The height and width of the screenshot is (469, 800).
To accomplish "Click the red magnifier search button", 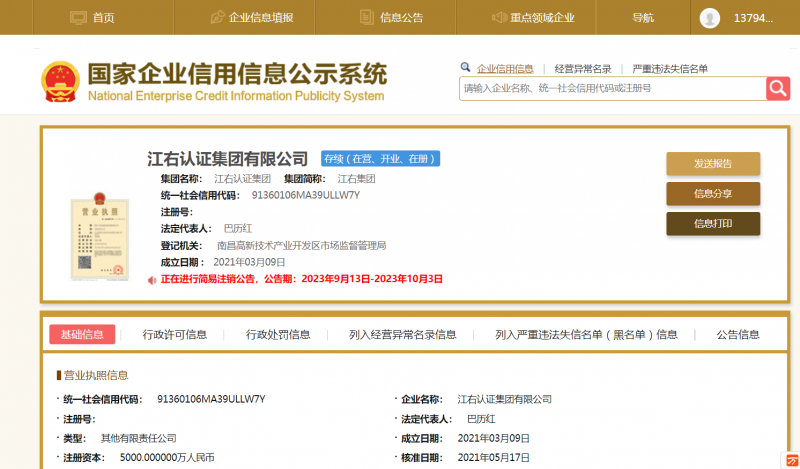I will (x=778, y=89).
